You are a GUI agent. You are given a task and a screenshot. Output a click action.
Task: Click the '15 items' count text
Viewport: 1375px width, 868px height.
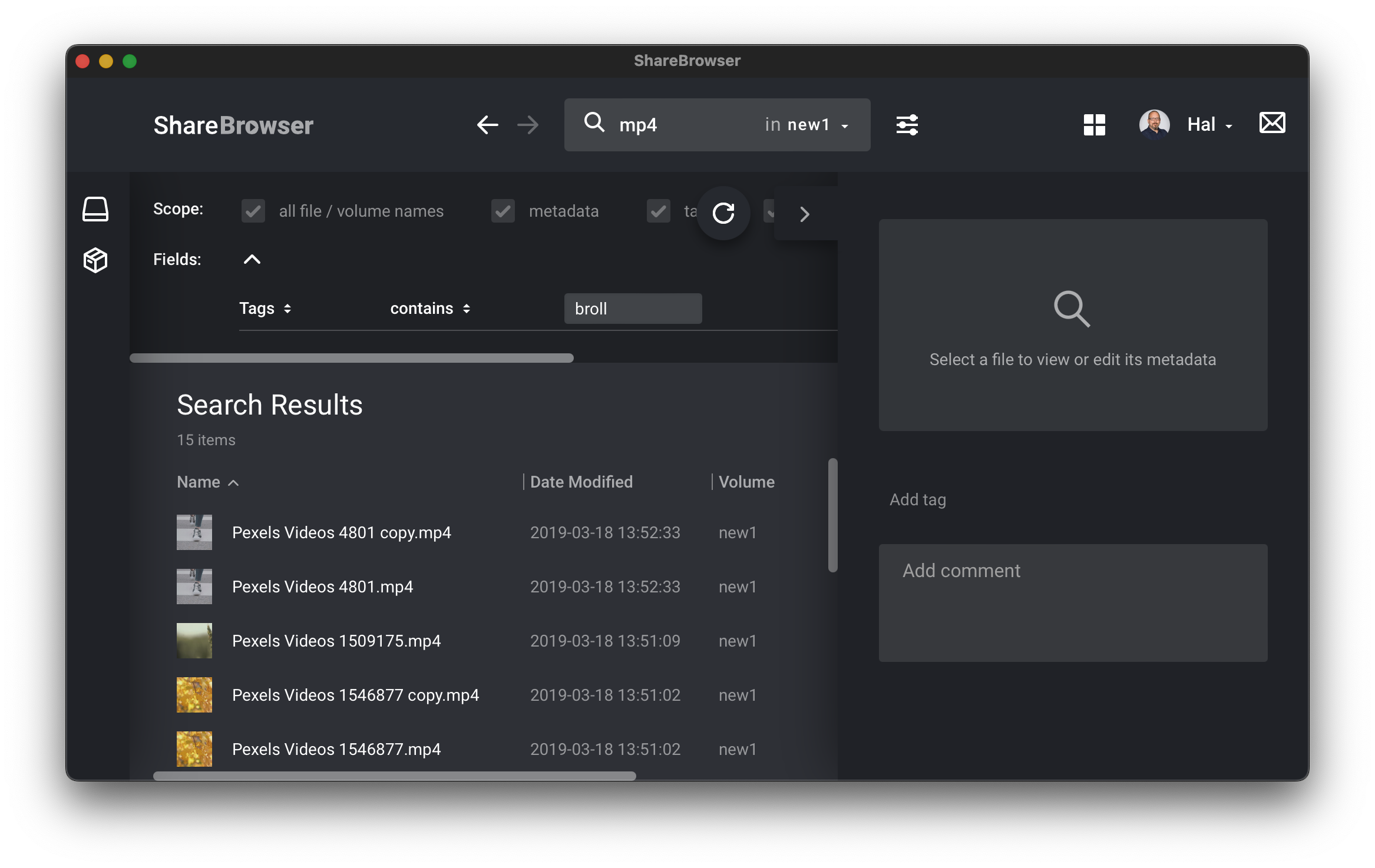(x=206, y=440)
